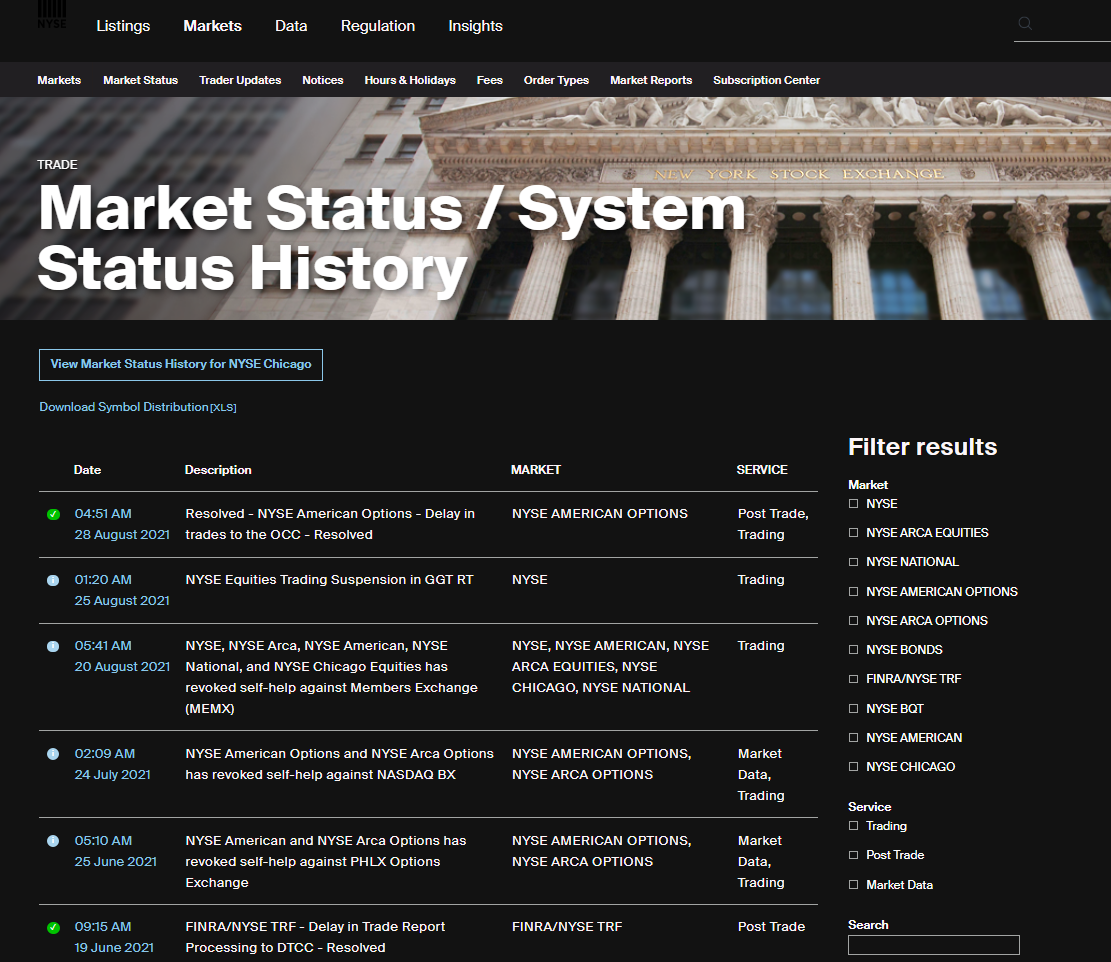Screen dimensions: 1111x962
Task: Click 'Delay in Trade Report Processing to DTCC' description
Action: pos(315,937)
